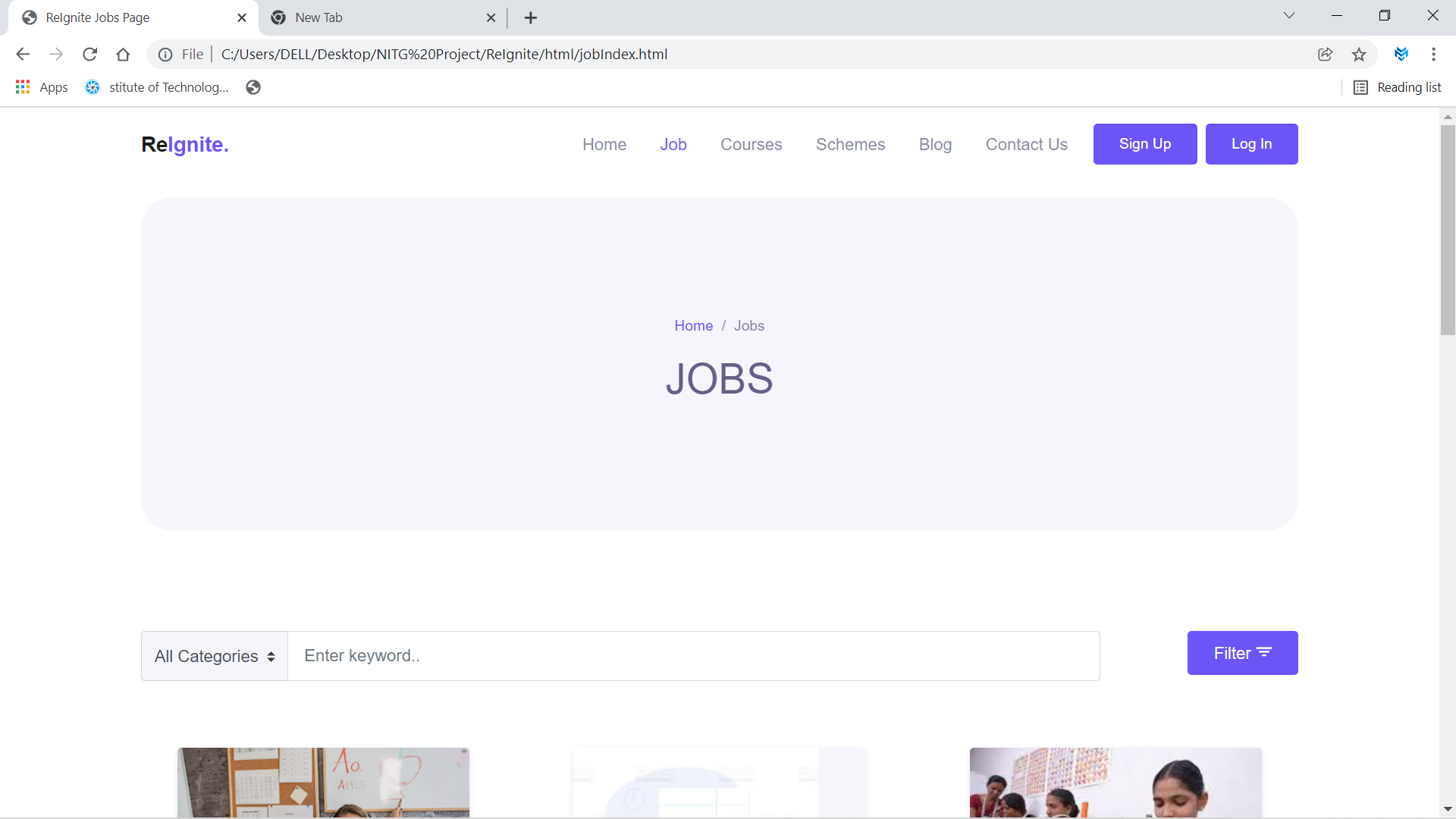Image resolution: width=1456 pixels, height=819 pixels.
Task: Open the Filter options button
Action: click(x=1242, y=653)
